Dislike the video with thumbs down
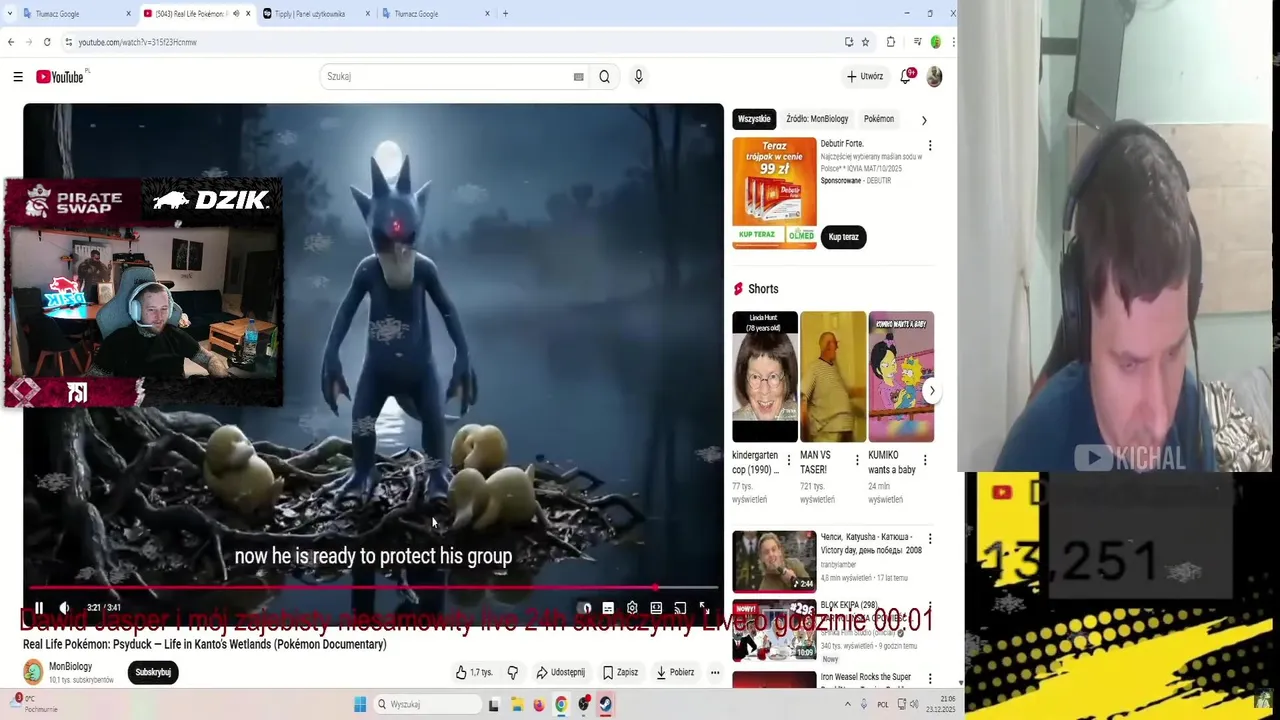This screenshot has height=720, width=1280. point(512,672)
